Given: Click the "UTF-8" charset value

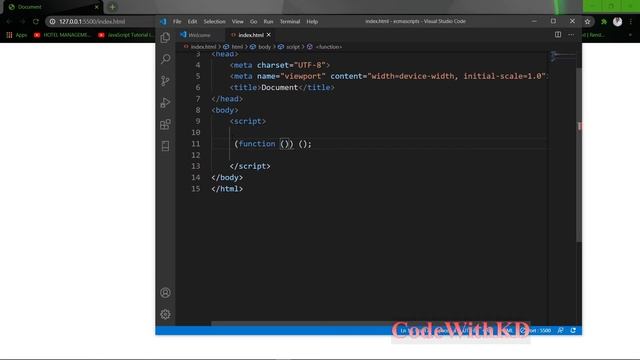Looking at the screenshot, I should (x=309, y=65).
